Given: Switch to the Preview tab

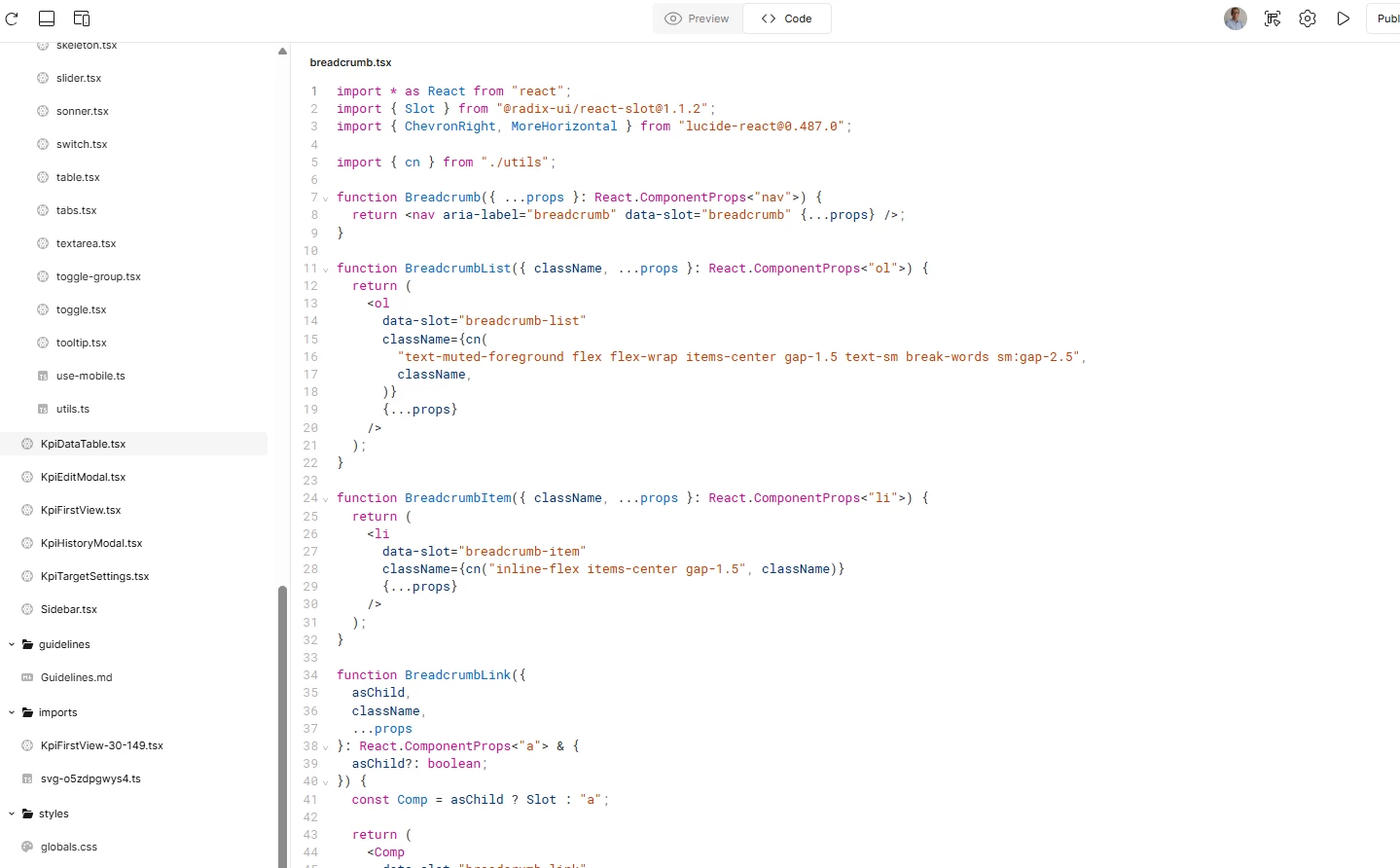Looking at the screenshot, I should (x=698, y=18).
